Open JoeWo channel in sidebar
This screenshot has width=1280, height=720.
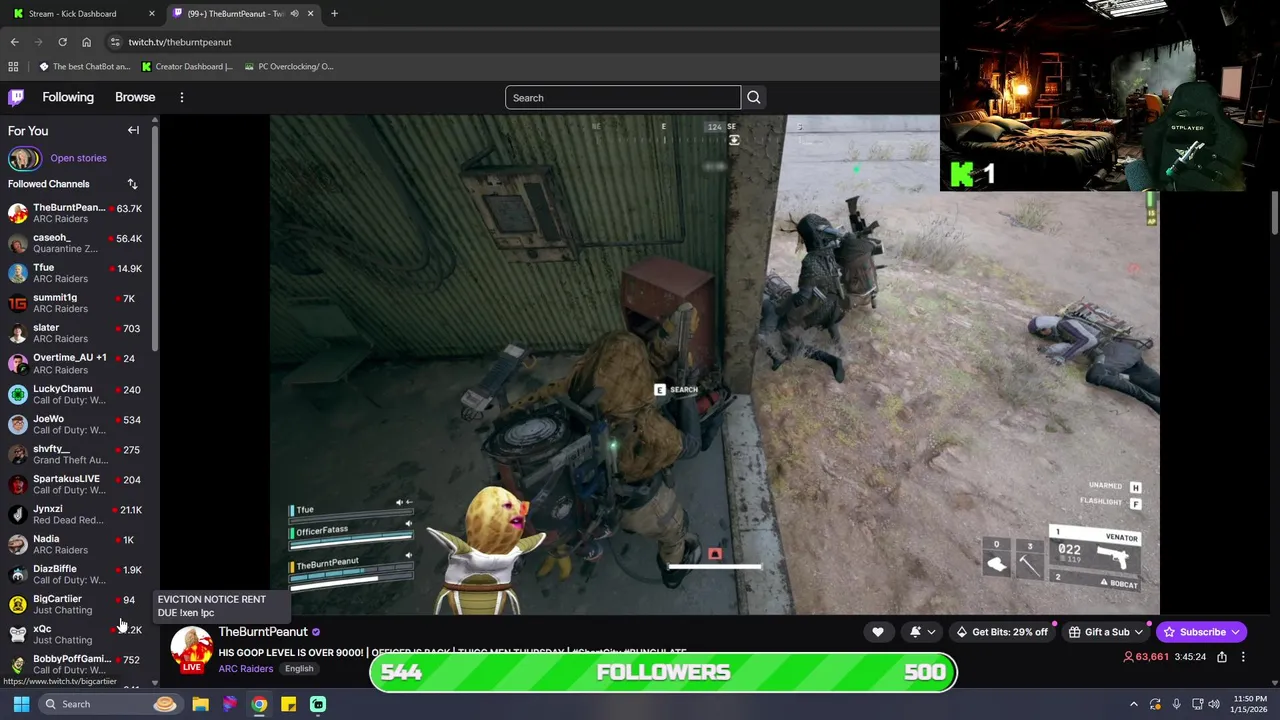click(x=77, y=424)
